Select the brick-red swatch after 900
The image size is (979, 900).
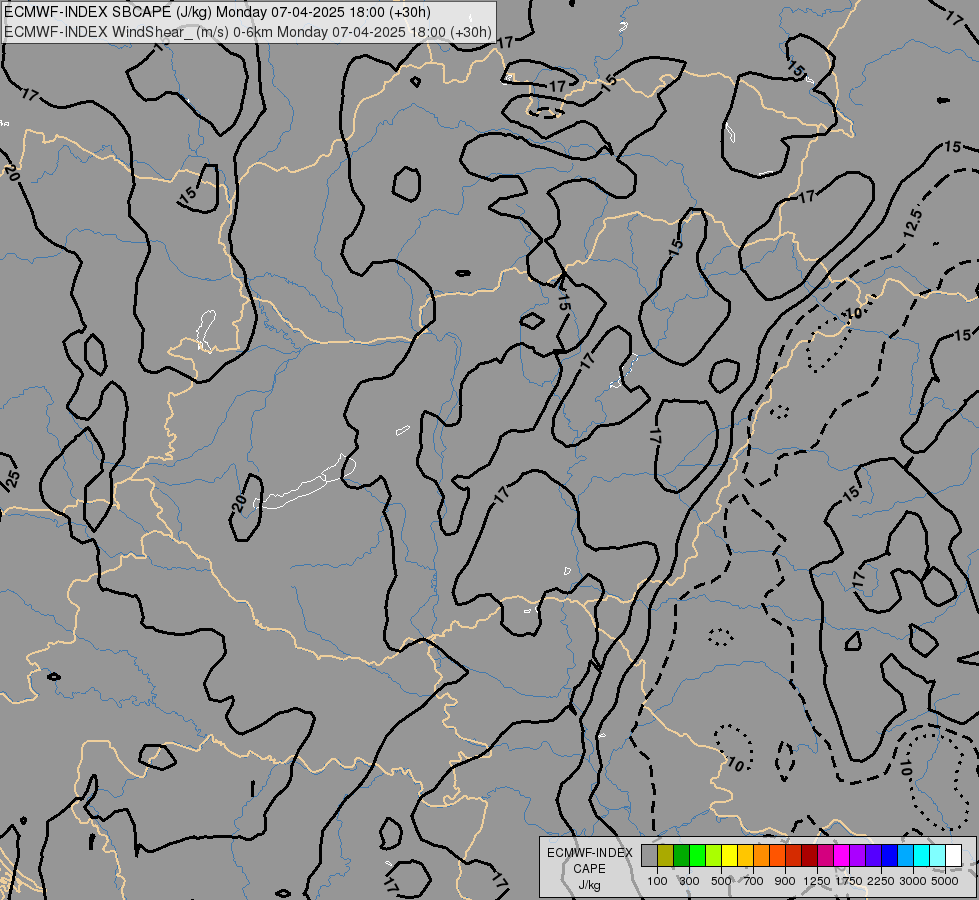point(794,856)
